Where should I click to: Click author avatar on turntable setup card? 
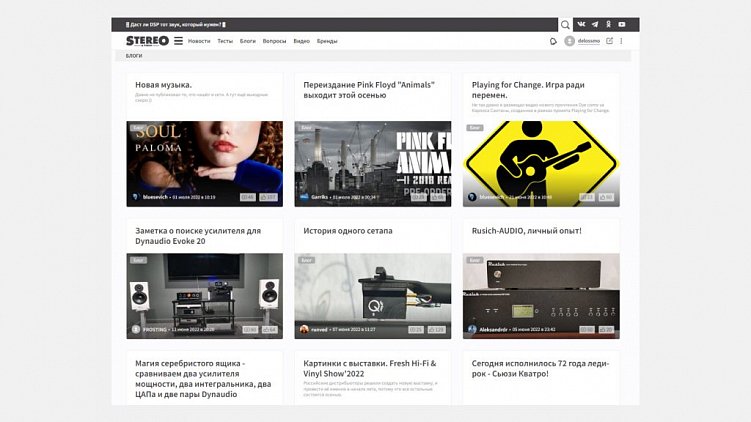[x=304, y=330]
